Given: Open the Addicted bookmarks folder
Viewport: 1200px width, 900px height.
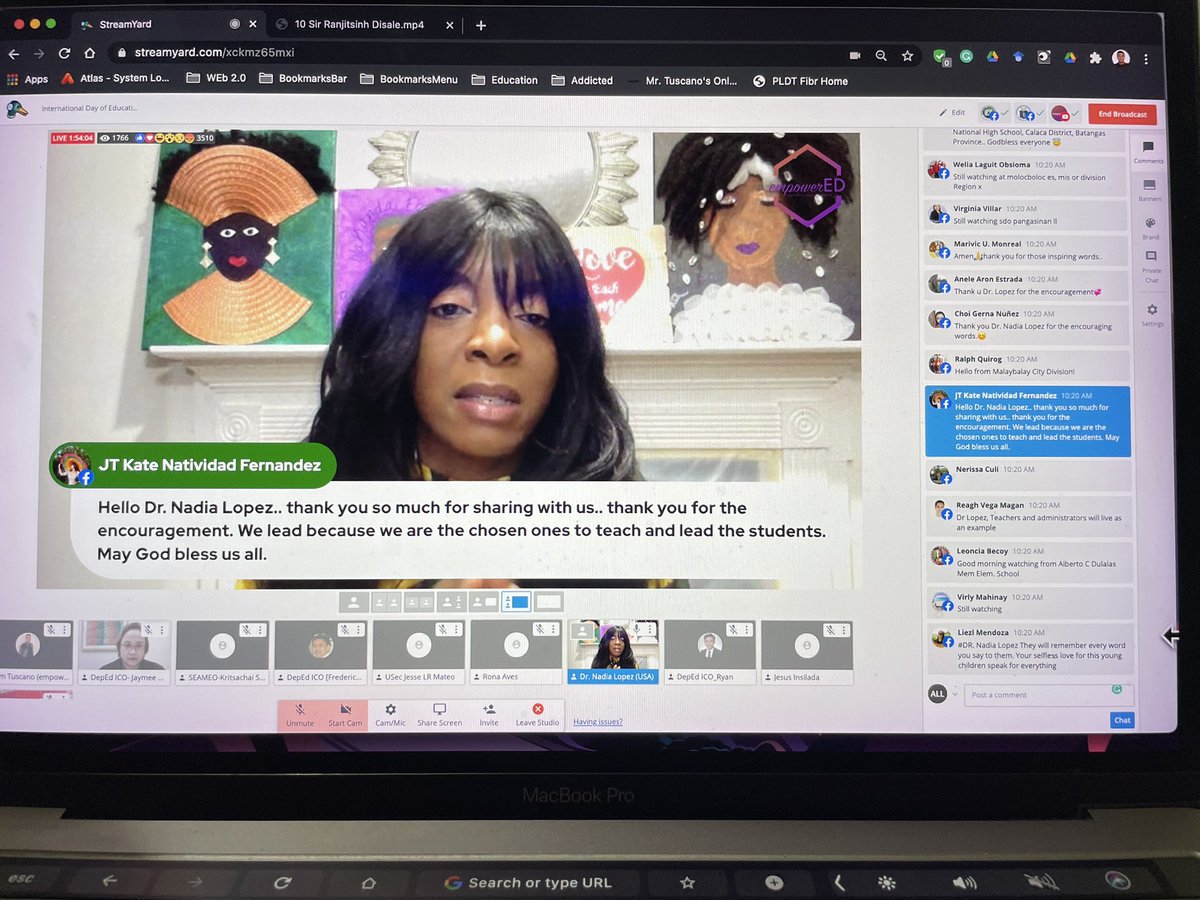Looking at the screenshot, I should coord(583,80).
